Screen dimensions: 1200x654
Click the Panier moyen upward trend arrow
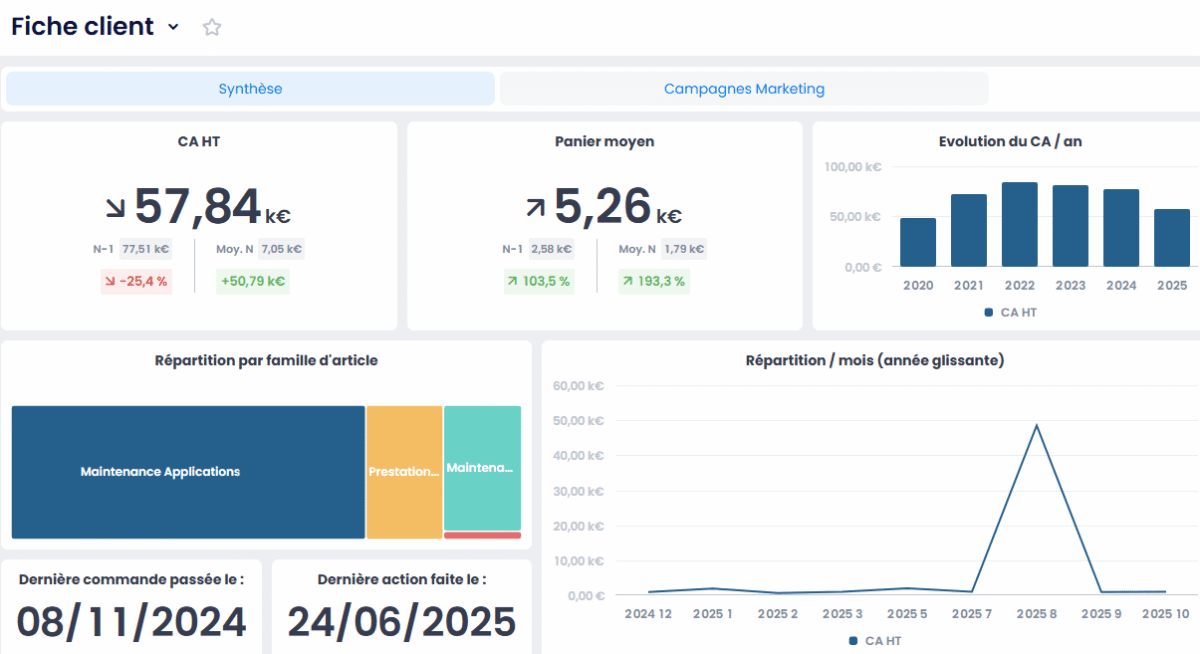[x=536, y=208]
